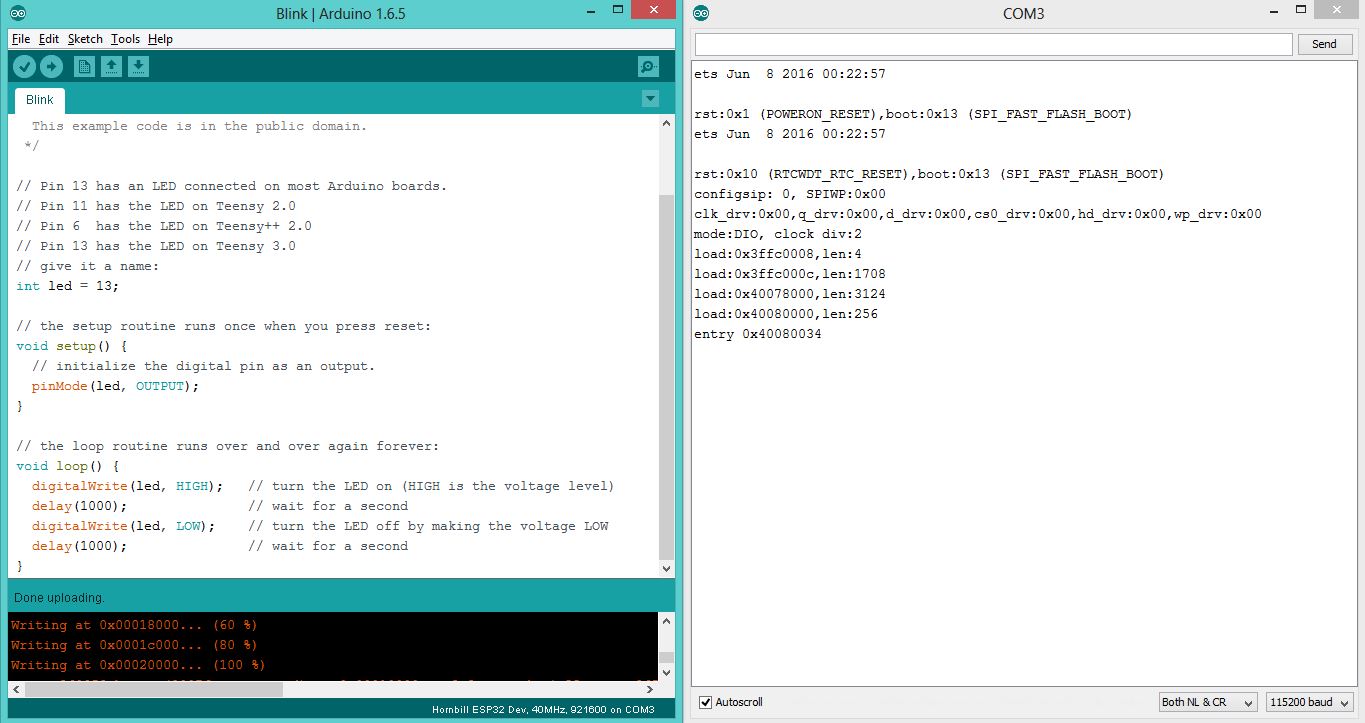This screenshot has height=723, width=1365.
Task: Create a new sketch with New icon
Action: pyautogui.click(x=85, y=67)
